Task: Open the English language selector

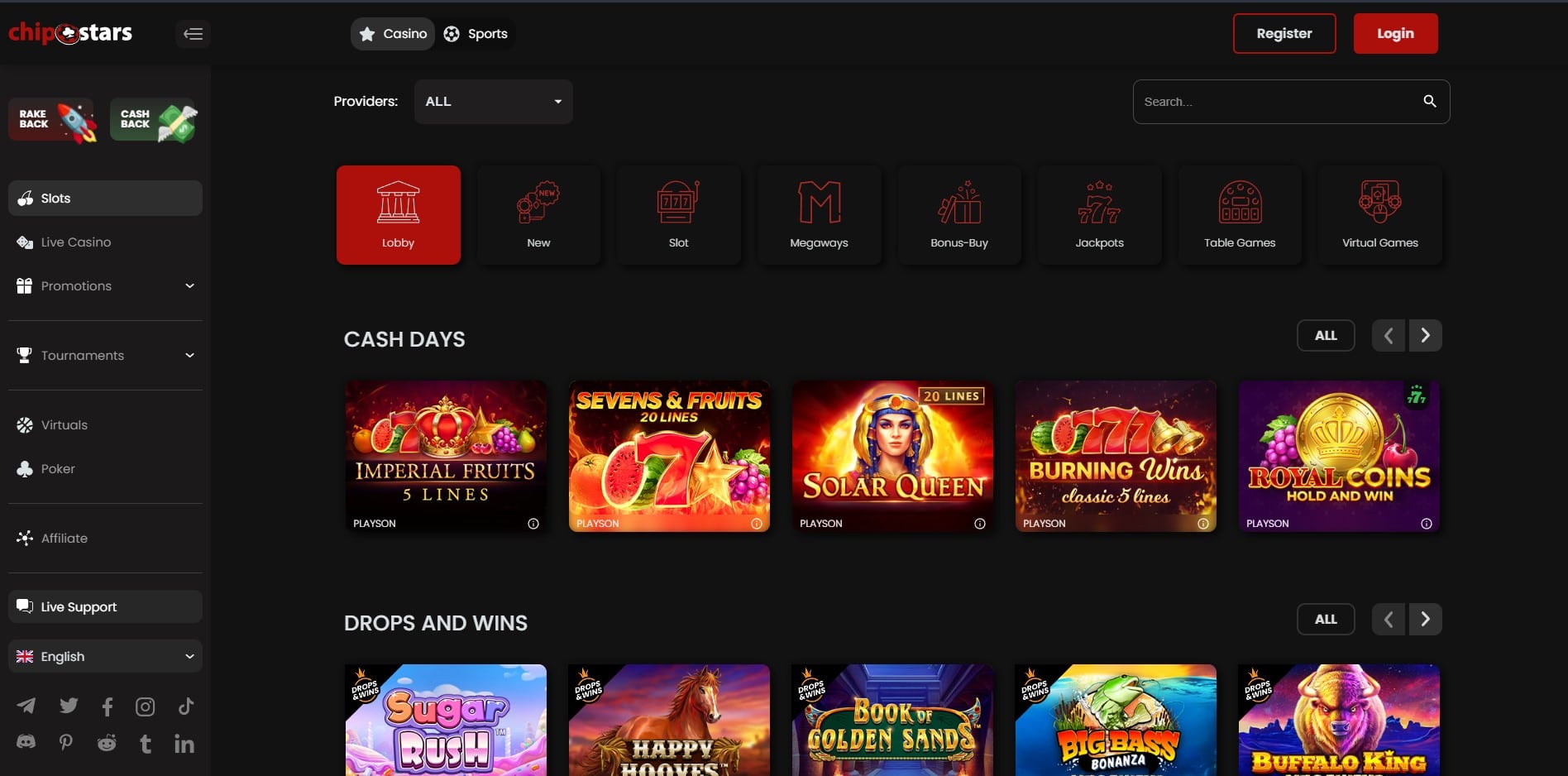Action: pyautogui.click(x=105, y=657)
